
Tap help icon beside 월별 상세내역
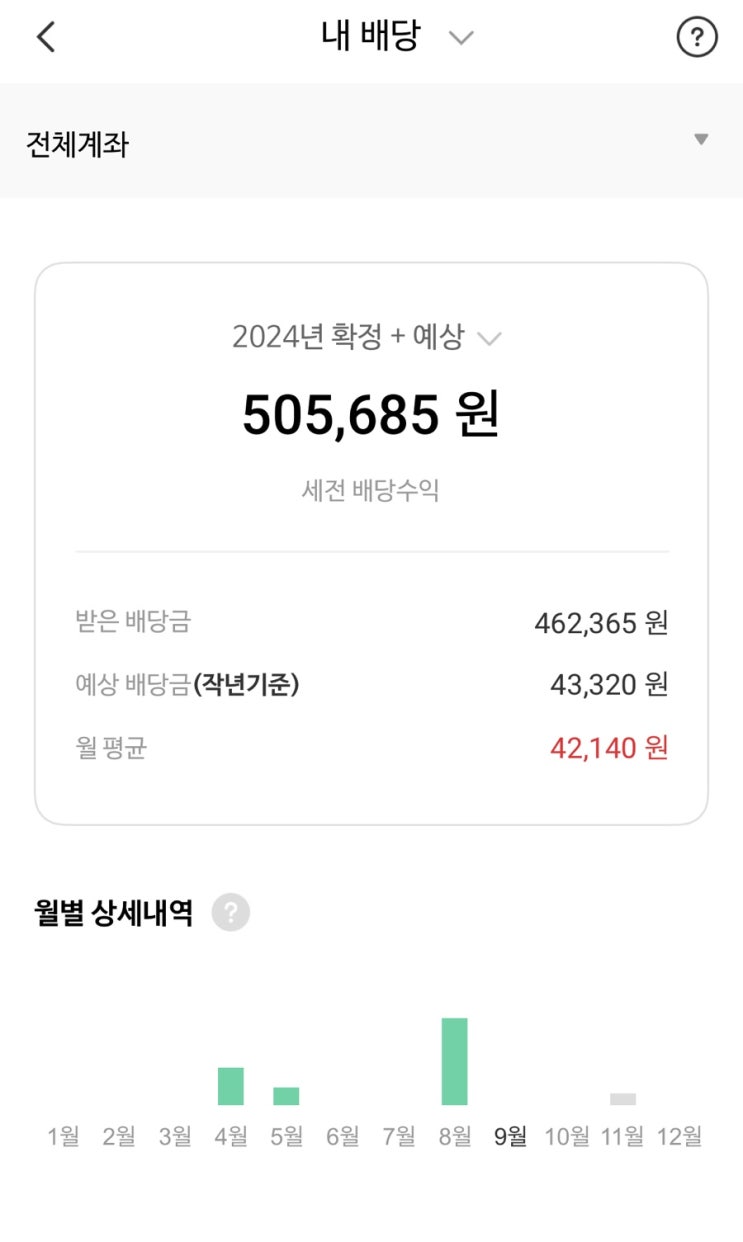[231, 913]
